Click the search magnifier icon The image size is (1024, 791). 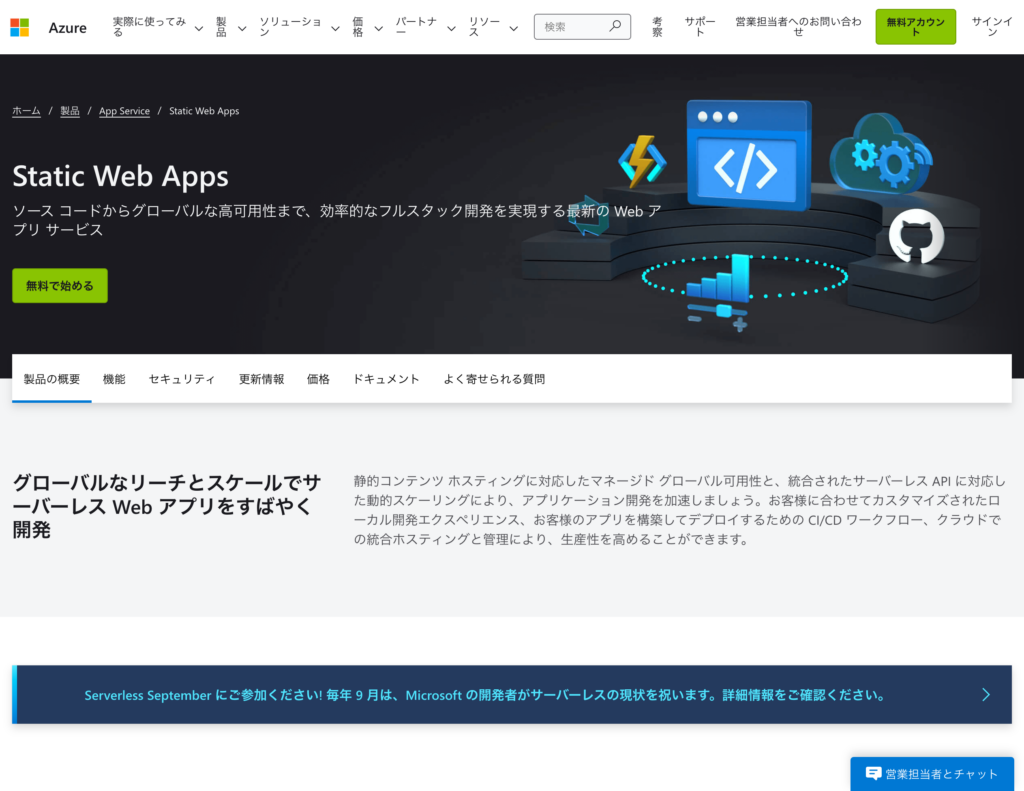[x=615, y=27]
